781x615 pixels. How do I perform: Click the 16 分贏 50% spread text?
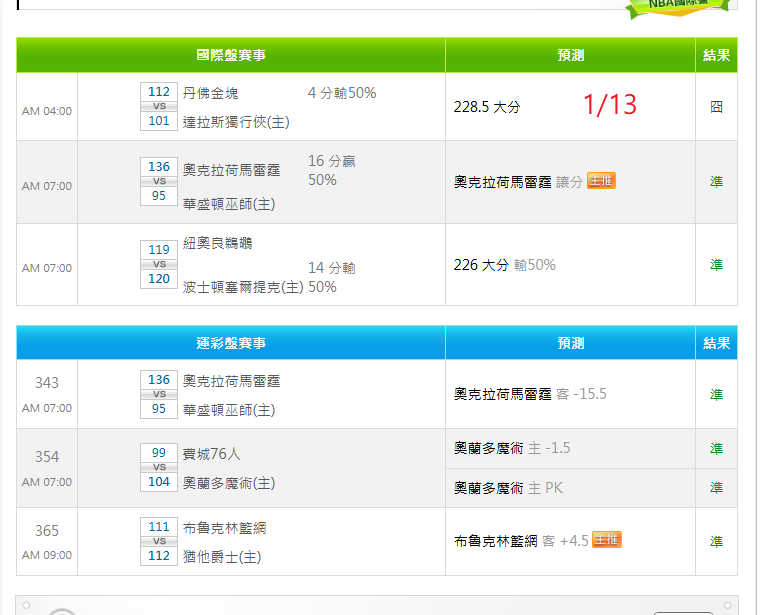coord(332,170)
